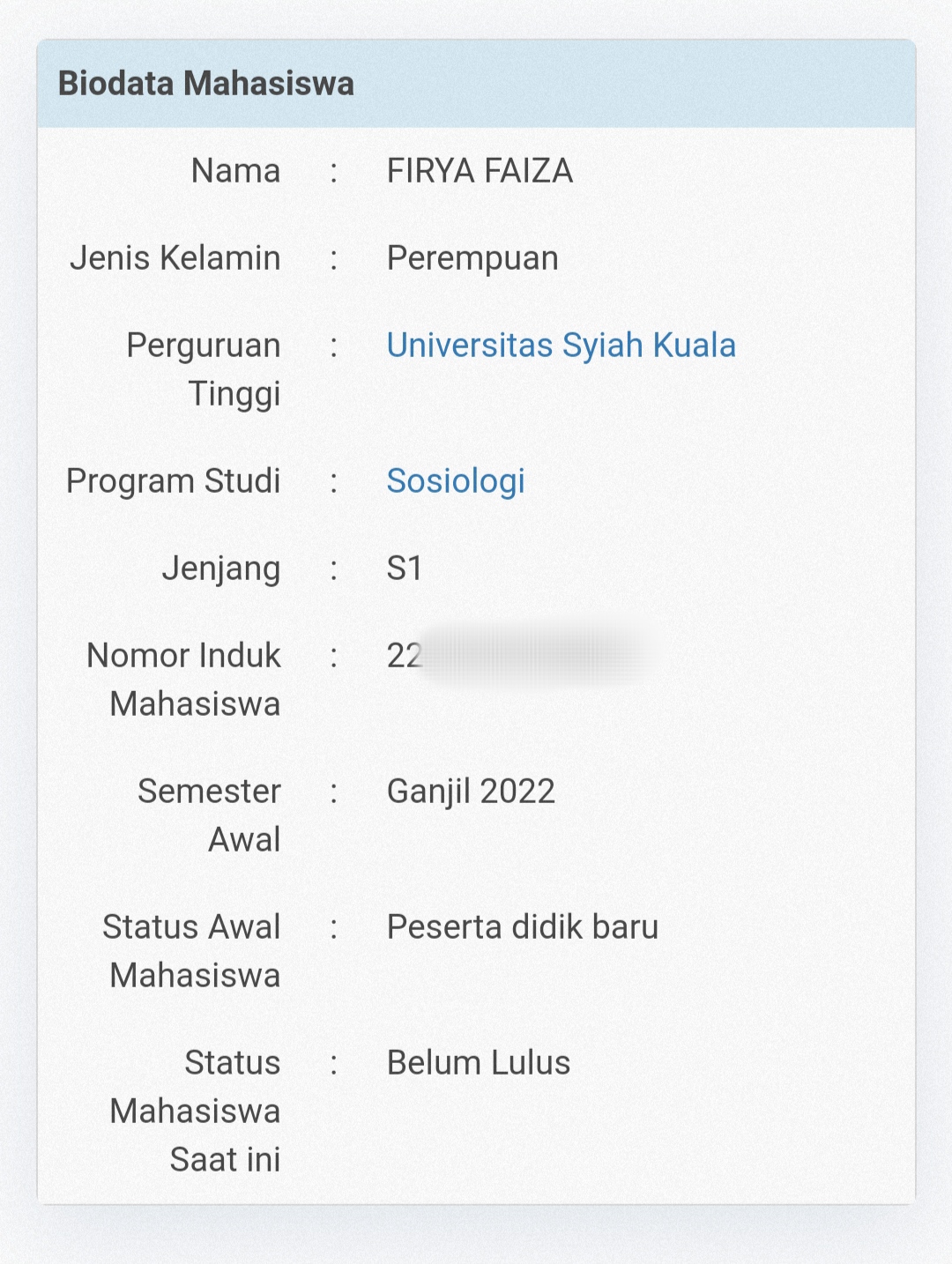The width and height of the screenshot is (952, 1264).
Task: Click the Jenjang label
Action: point(221,569)
